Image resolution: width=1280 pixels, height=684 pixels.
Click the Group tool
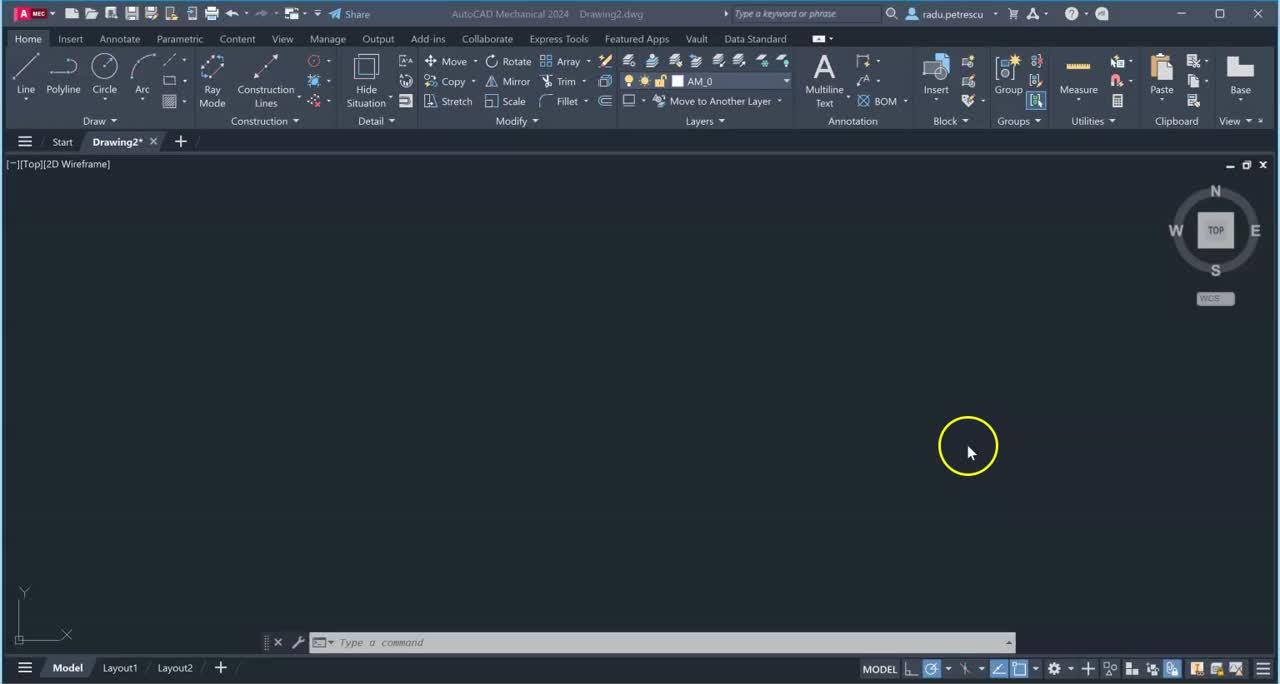click(x=1008, y=74)
